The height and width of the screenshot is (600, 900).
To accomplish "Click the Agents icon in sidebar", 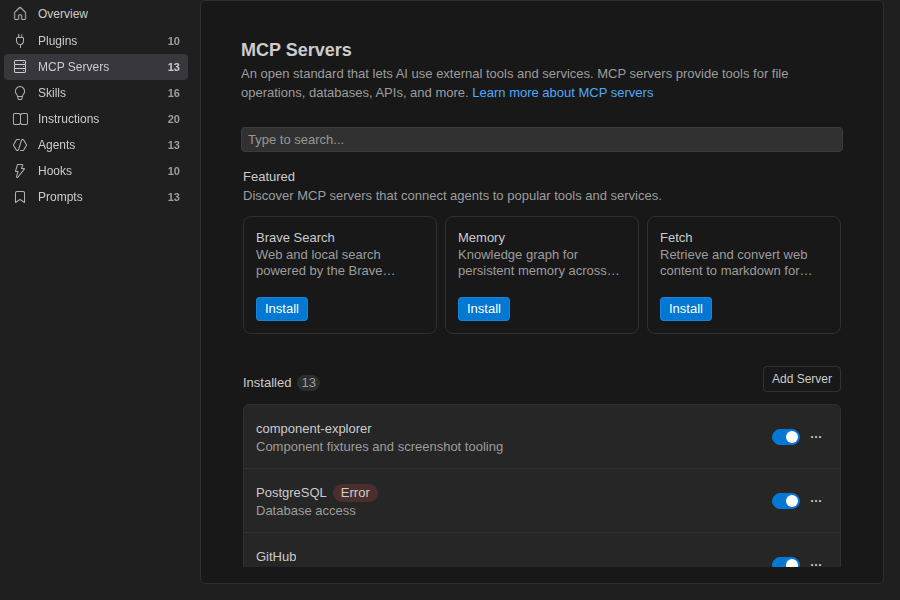I will coord(20,145).
